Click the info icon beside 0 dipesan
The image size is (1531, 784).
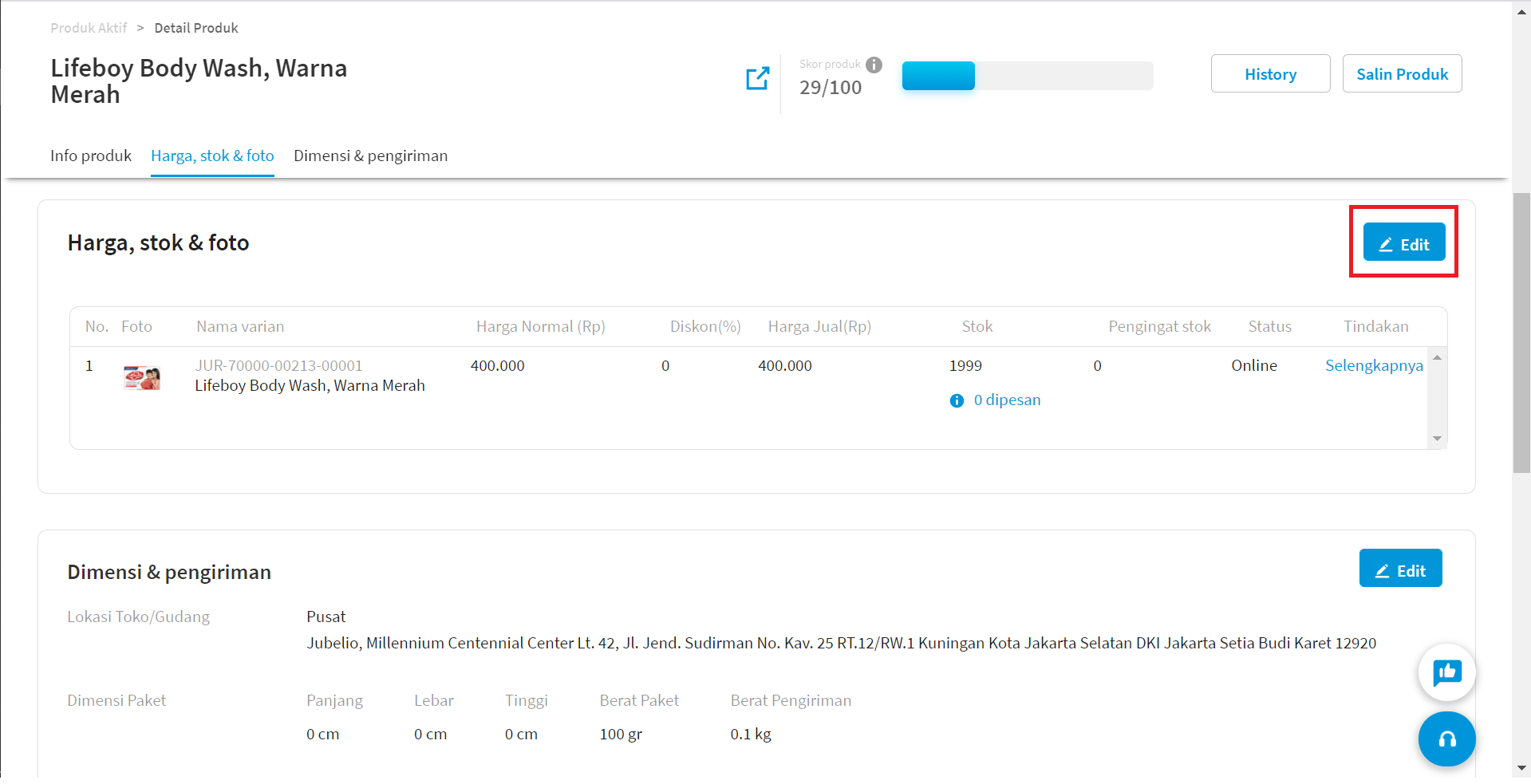pos(957,400)
